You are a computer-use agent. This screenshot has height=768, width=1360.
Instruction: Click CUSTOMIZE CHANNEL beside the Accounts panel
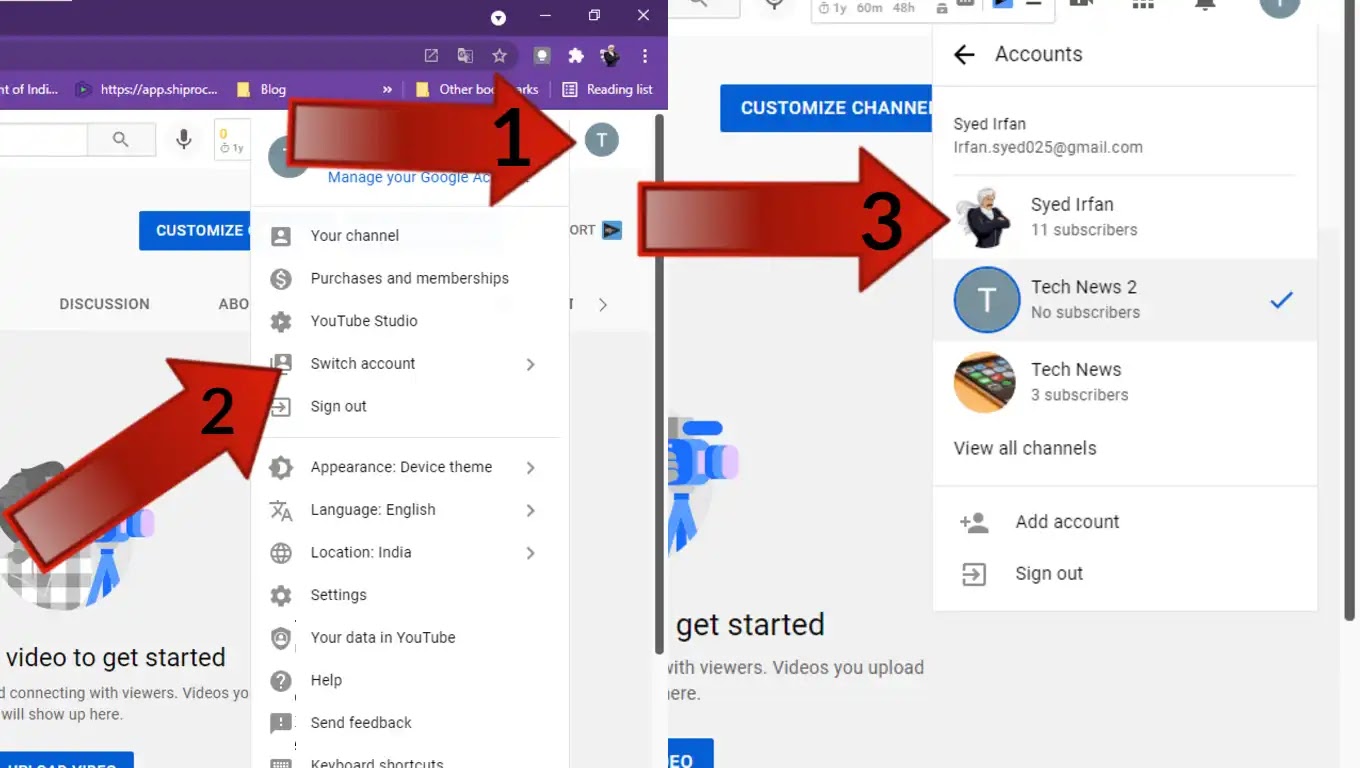[827, 108]
